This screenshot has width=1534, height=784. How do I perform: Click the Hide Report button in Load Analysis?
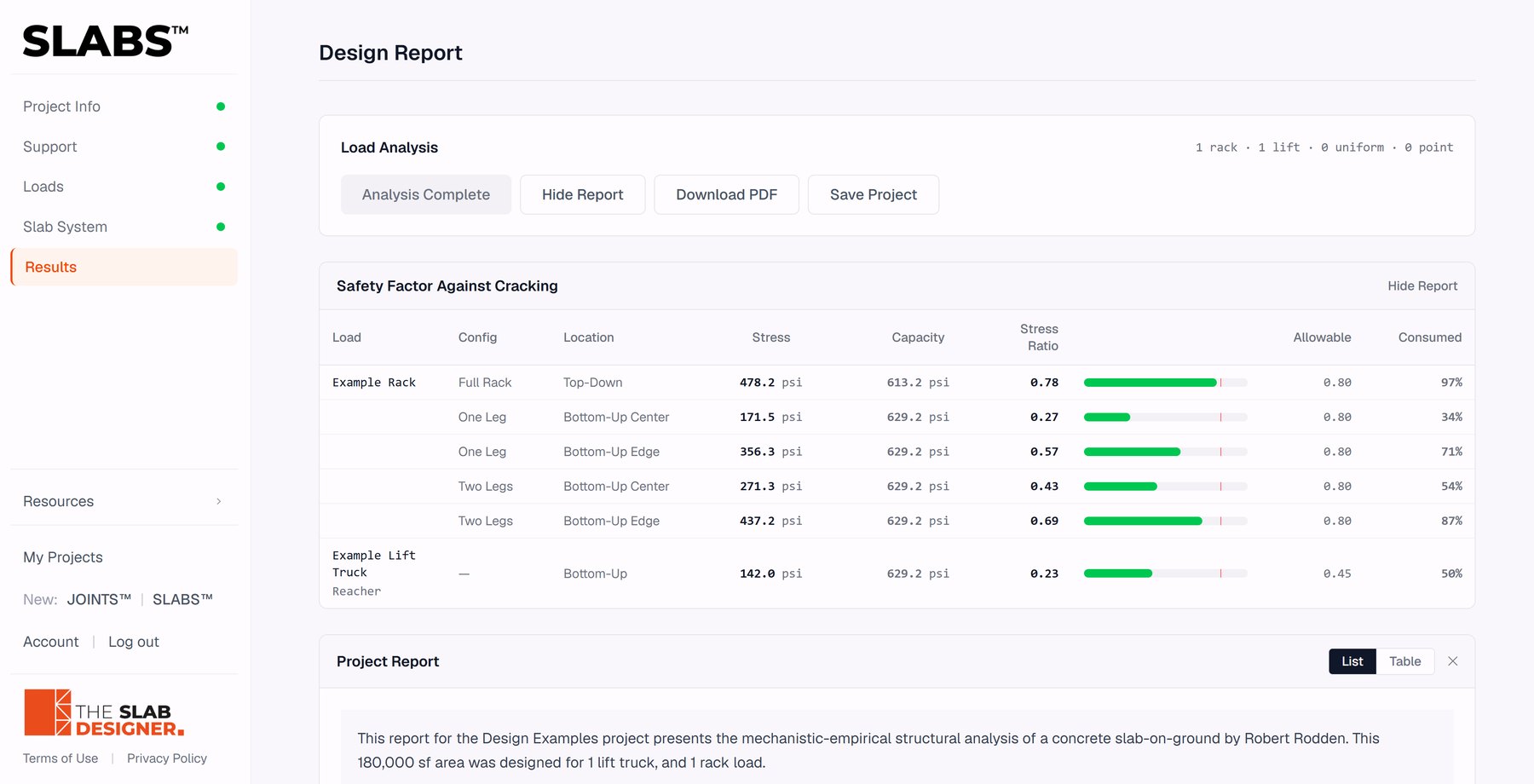click(583, 194)
